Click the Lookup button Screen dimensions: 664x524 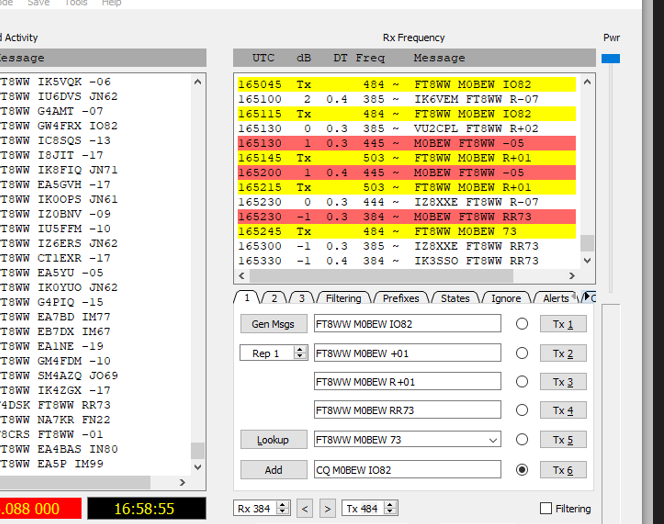274,440
